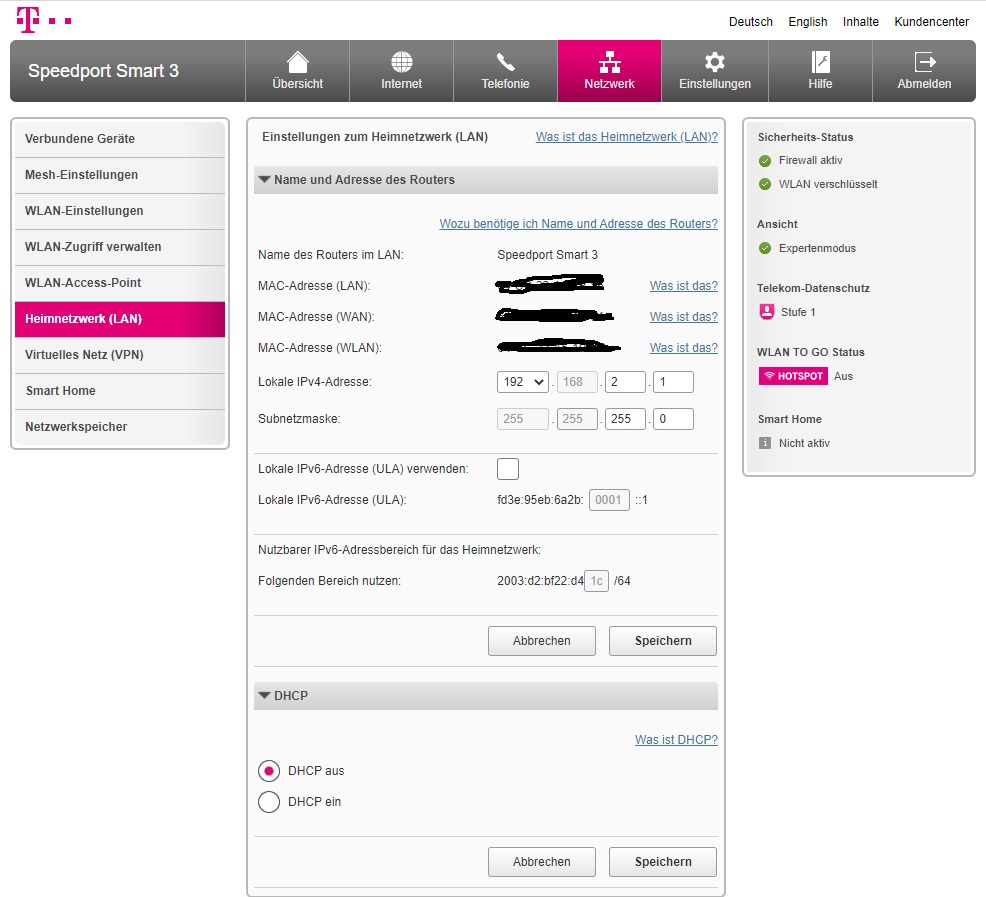Click 'Was ist das?' for MAC-Adresse (LAN)
This screenshot has height=897, width=986.
pyautogui.click(x=684, y=286)
